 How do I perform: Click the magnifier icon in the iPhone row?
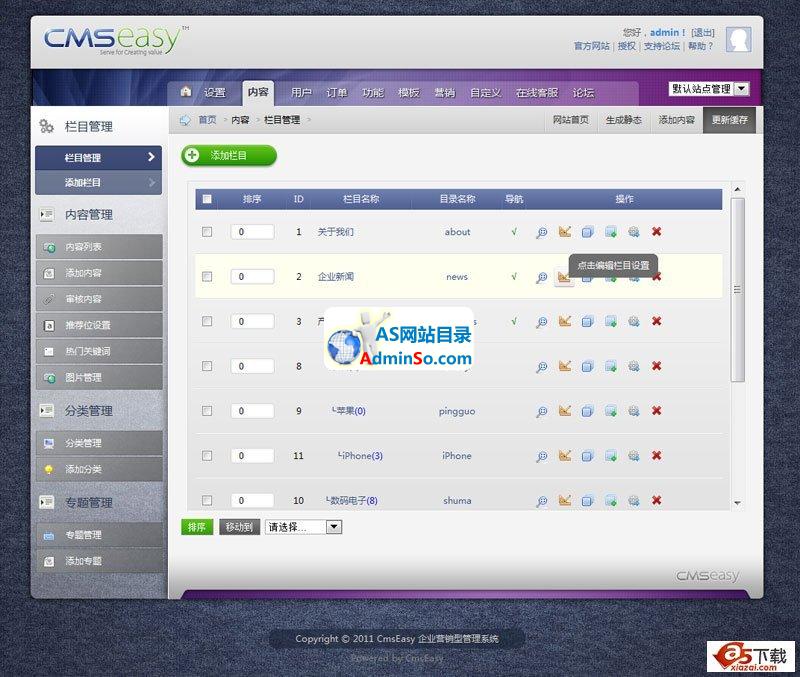(541, 457)
